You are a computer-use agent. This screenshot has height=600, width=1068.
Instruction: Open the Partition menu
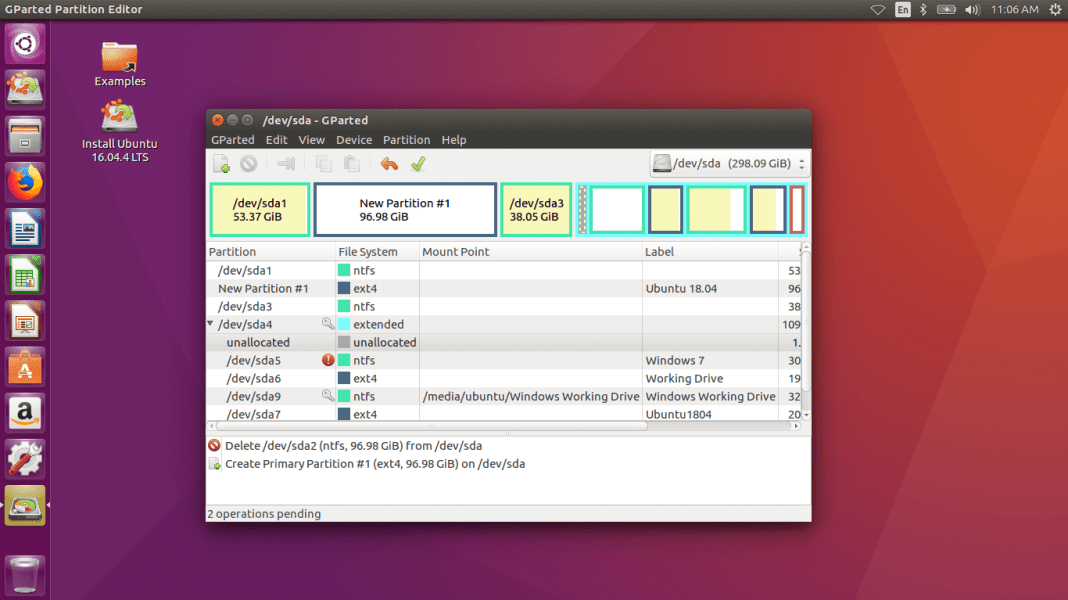[x=406, y=139]
